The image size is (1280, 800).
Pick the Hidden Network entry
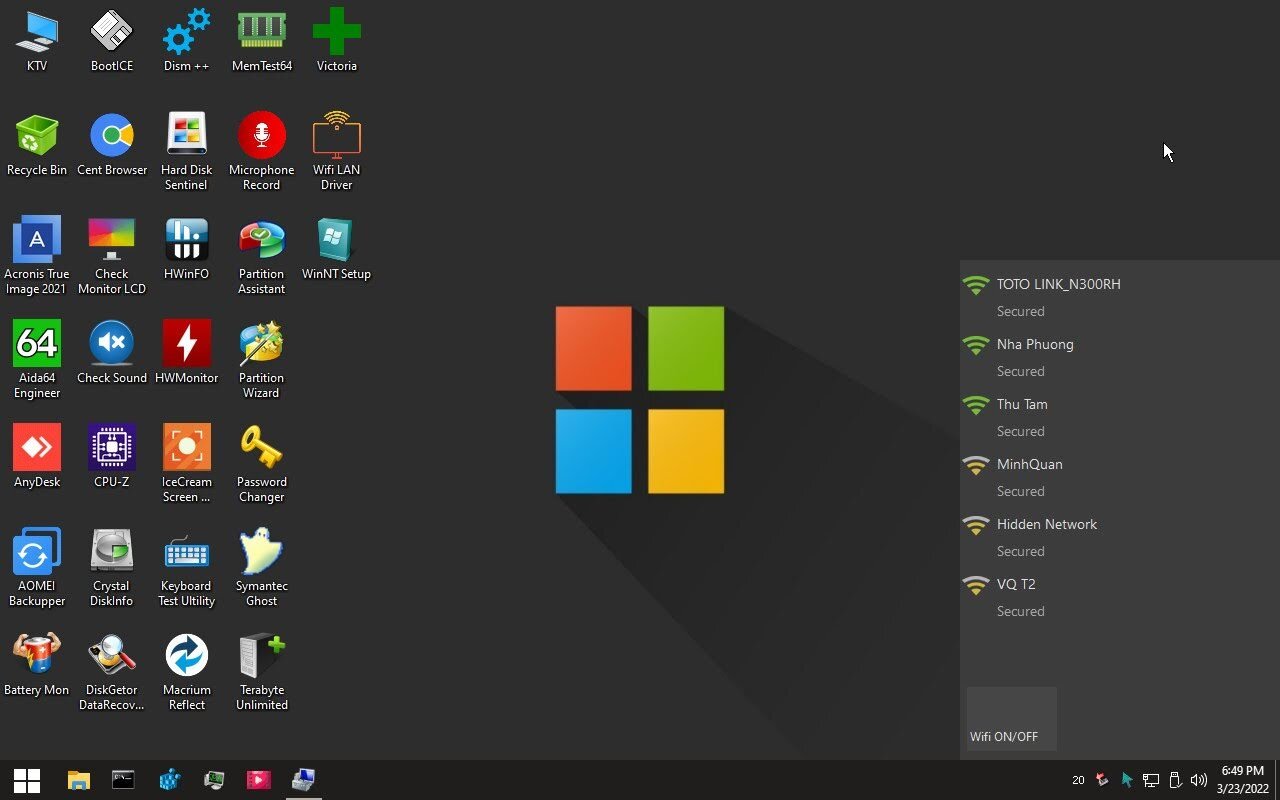pos(1120,537)
